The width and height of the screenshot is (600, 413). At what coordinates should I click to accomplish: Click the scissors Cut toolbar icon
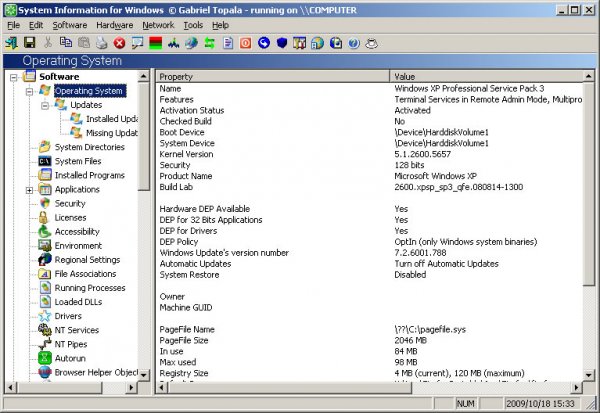[x=47, y=43]
